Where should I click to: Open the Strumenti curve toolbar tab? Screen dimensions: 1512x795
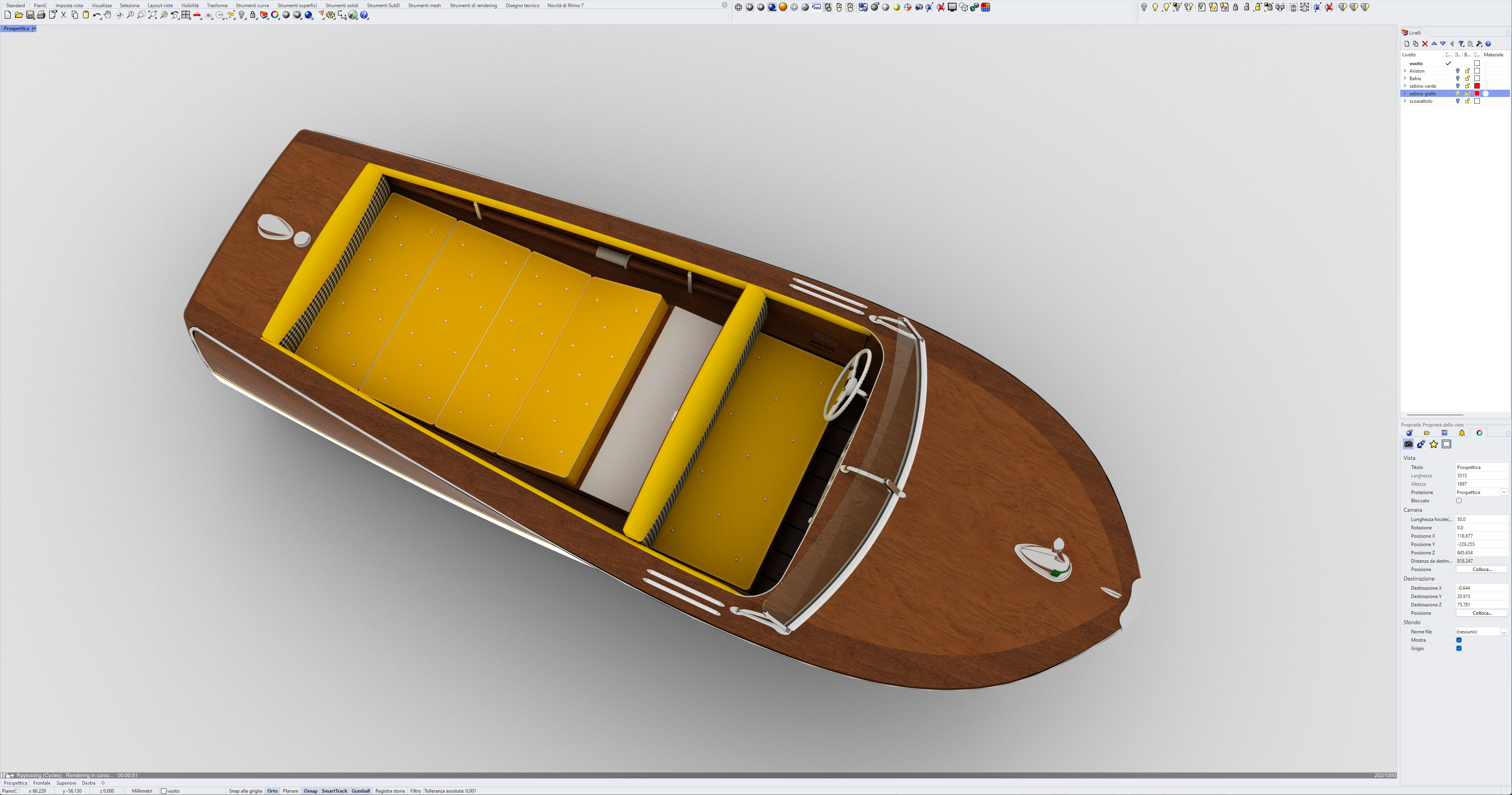[252, 5]
